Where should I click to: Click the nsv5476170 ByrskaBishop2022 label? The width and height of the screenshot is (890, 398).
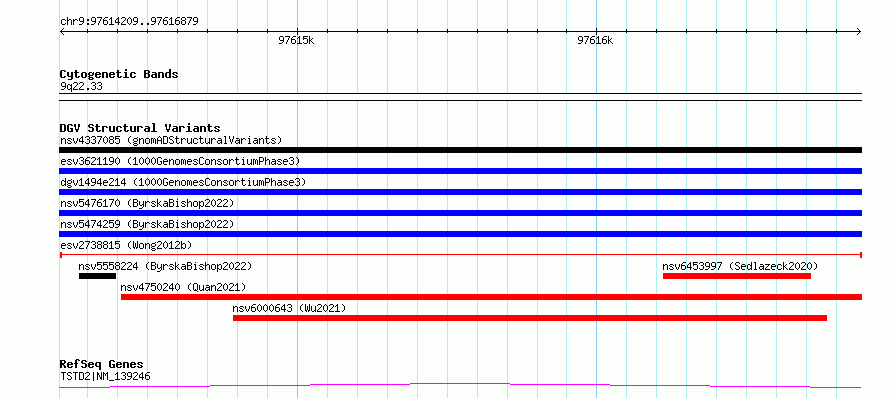click(x=147, y=203)
